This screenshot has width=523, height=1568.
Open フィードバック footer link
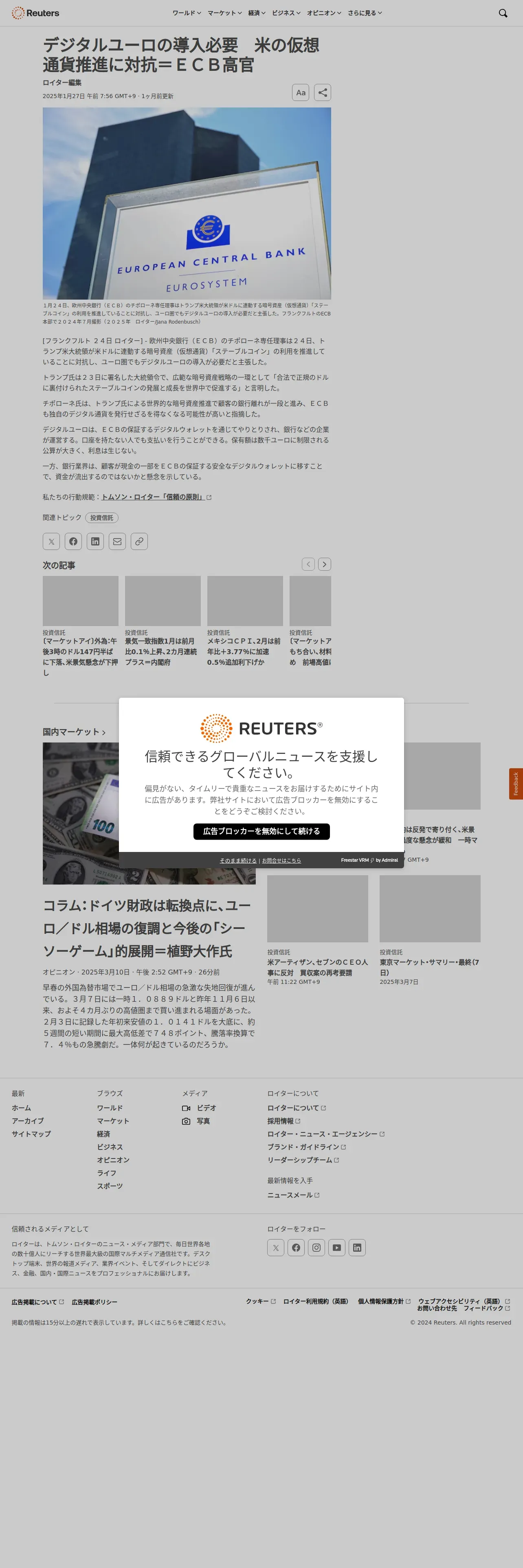click(x=486, y=1308)
